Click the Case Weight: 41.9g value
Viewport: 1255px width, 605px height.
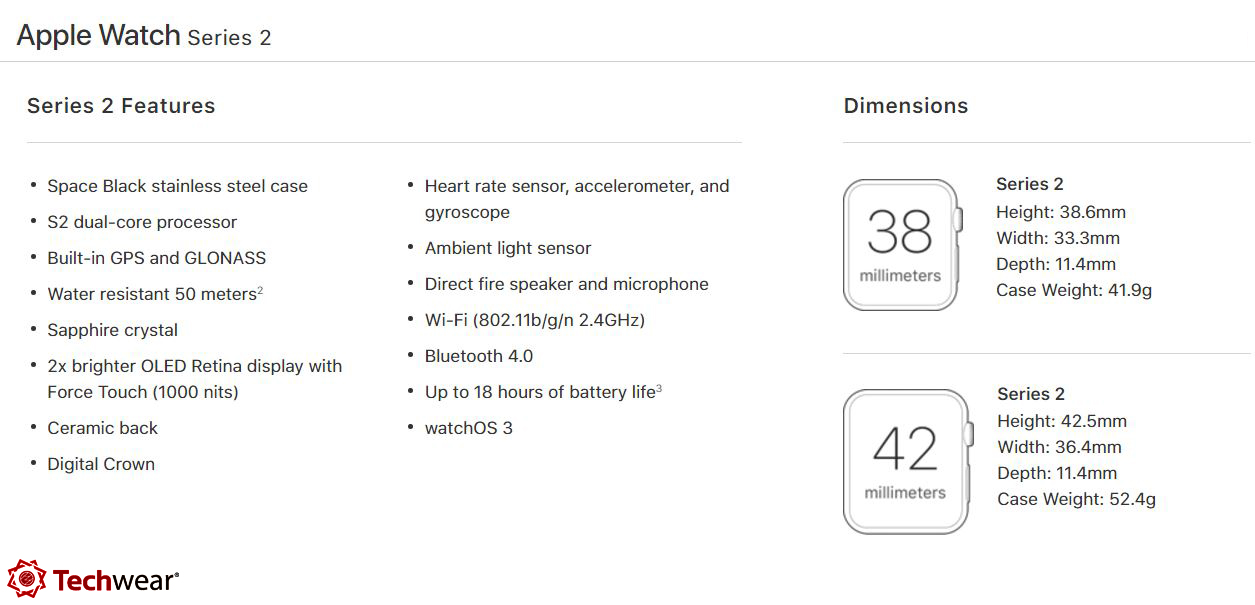click(1074, 290)
